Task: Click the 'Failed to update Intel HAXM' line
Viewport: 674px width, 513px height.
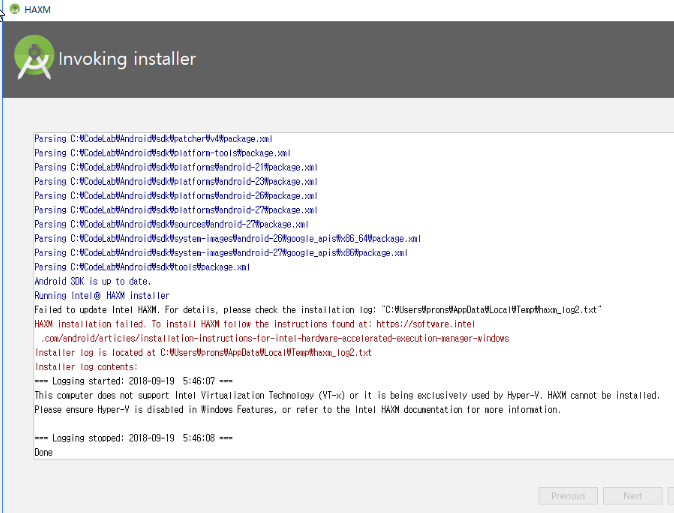Action: click(x=318, y=310)
